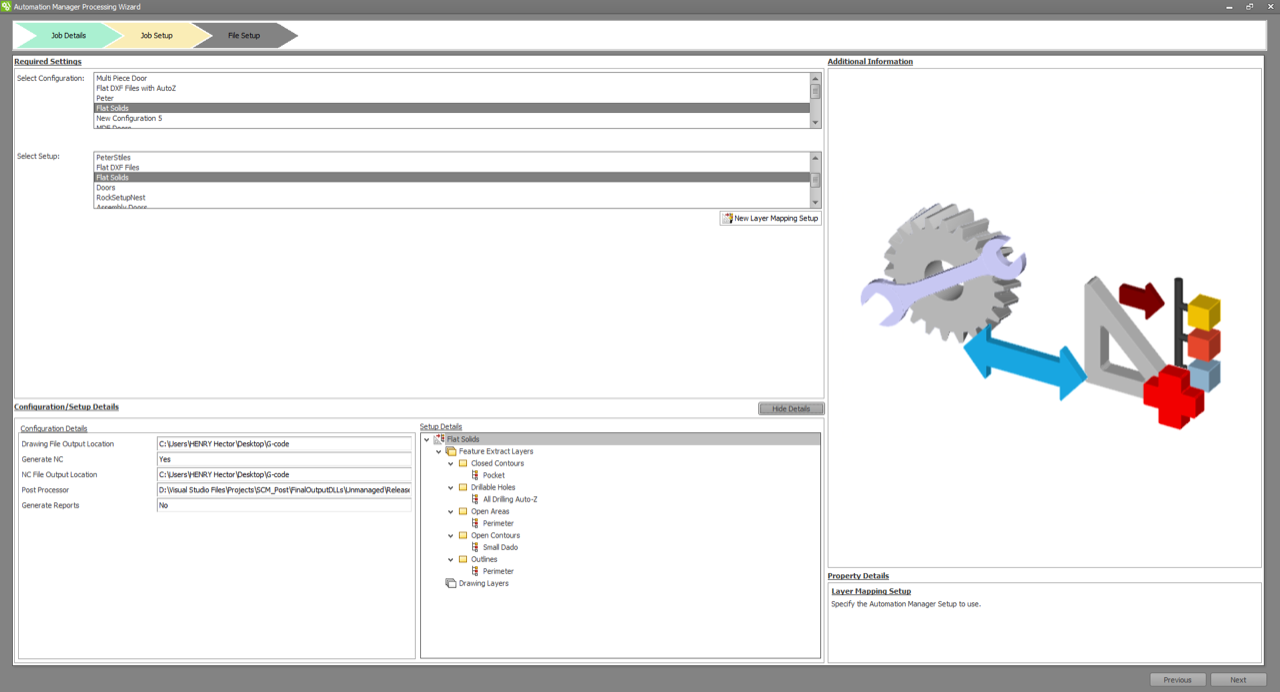Click the Closed Contours folder icon
This screenshot has width=1280, height=692.
pos(463,463)
